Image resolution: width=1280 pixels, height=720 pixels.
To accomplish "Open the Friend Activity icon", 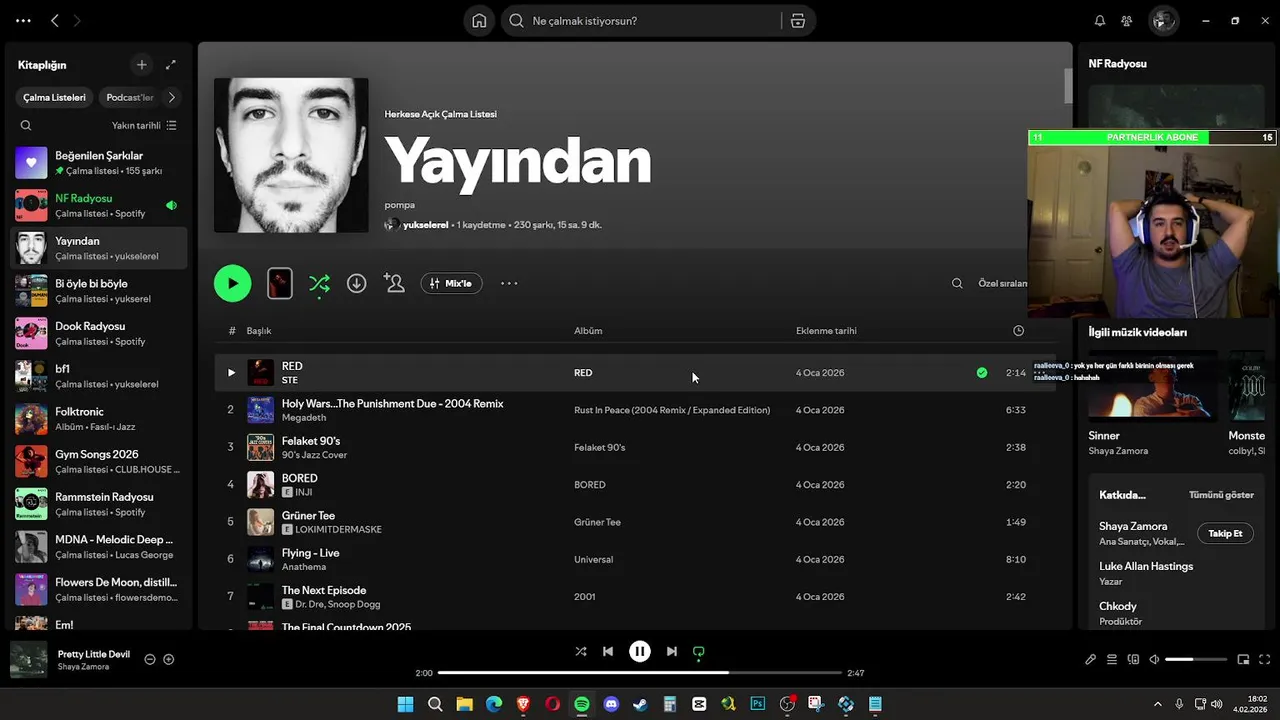I will click(x=1127, y=21).
